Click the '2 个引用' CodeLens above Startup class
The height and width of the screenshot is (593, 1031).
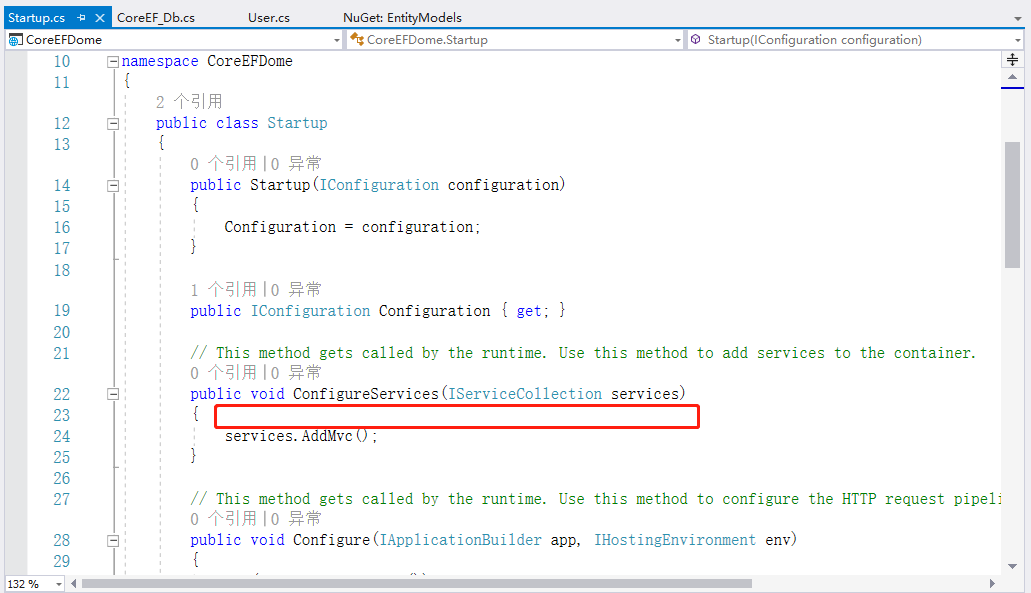coord(189,102)
